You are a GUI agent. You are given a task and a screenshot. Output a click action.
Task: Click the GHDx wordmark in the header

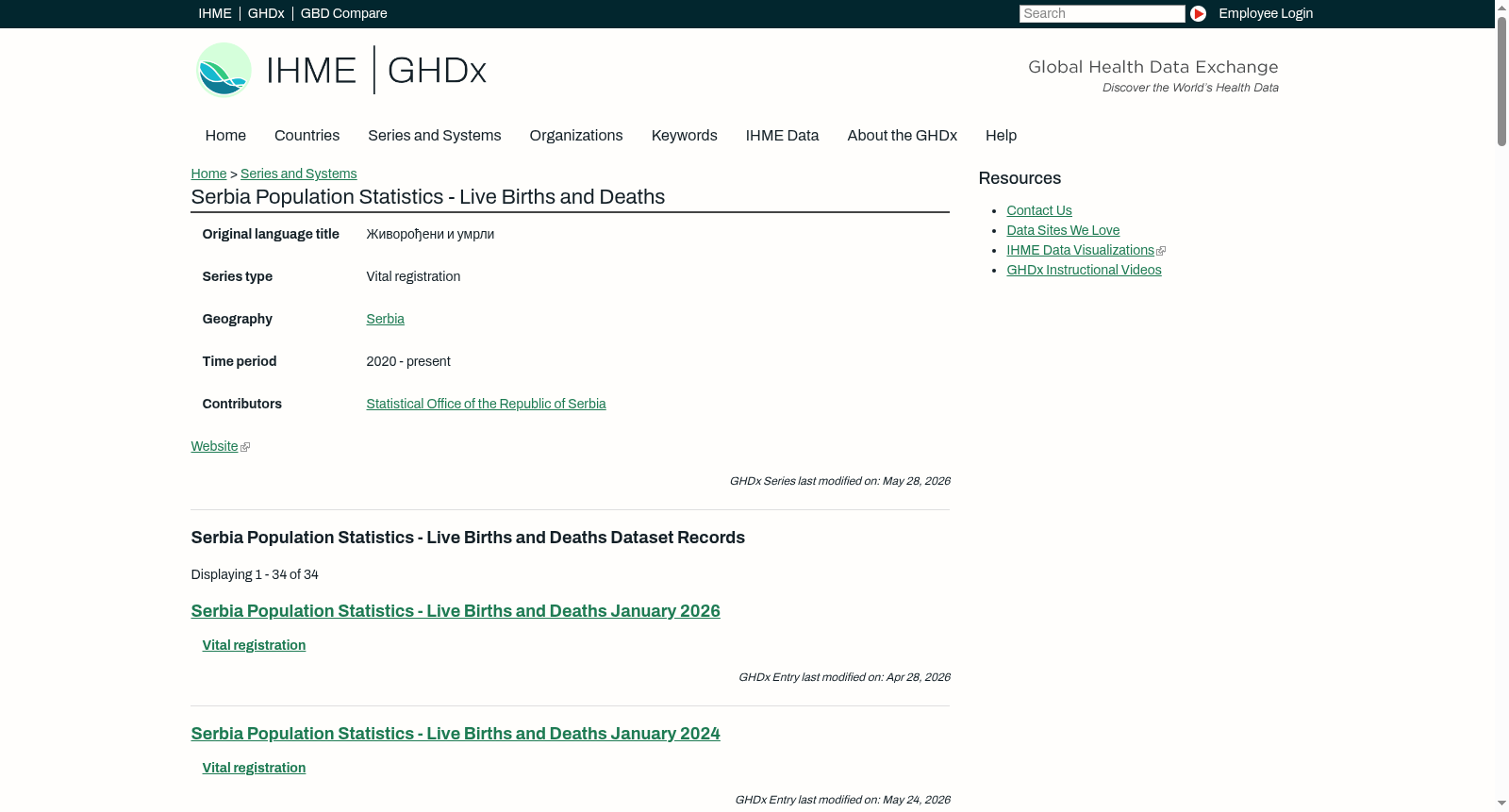(x=437, y=71)
